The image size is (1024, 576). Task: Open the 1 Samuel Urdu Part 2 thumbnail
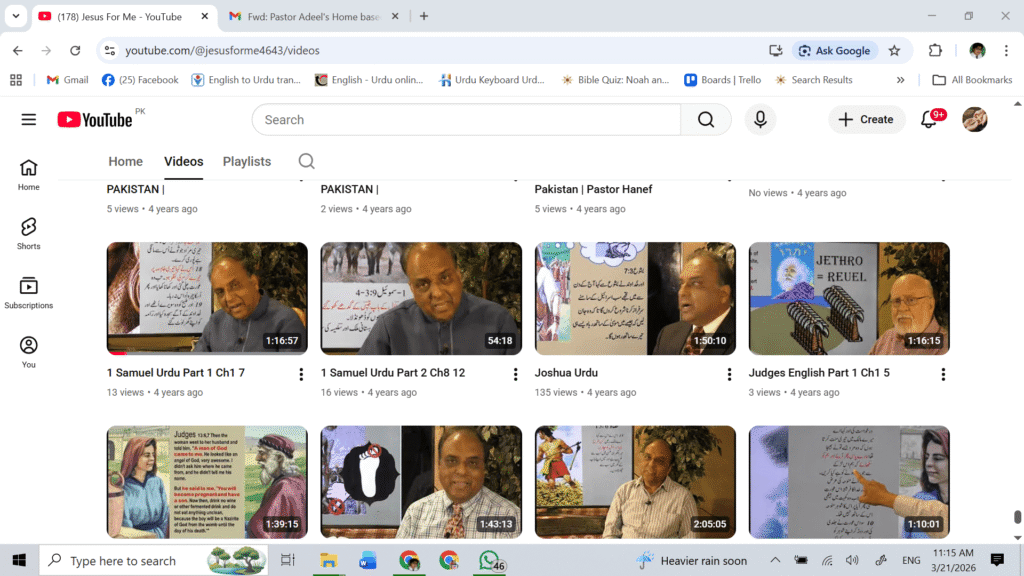click(x=421, y=298)
